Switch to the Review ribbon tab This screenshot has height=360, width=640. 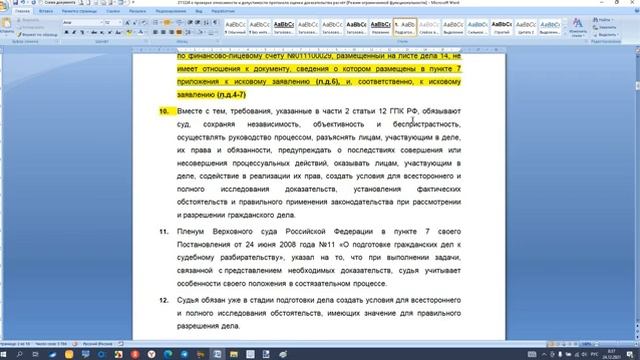pyautogui.click(x=171, y=11)
